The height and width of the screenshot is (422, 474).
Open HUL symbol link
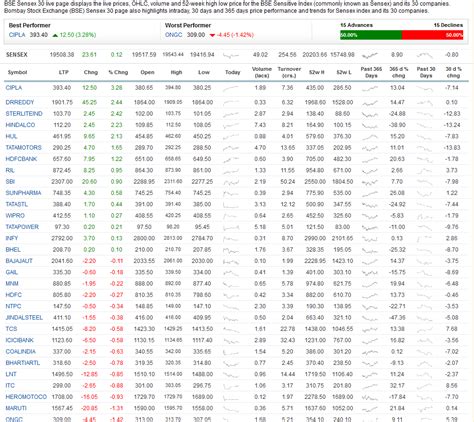tap(11, 136)
